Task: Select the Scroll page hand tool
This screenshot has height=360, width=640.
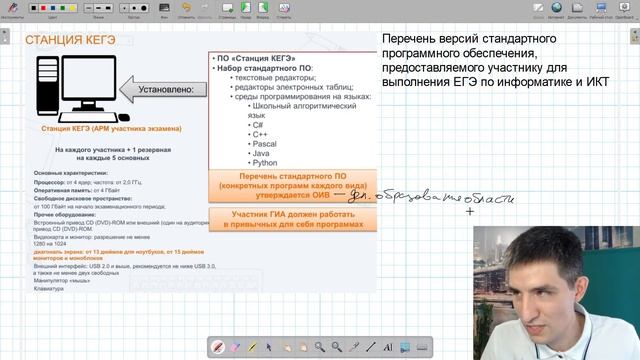Action: pyautogui.click(x=303, y=347)
